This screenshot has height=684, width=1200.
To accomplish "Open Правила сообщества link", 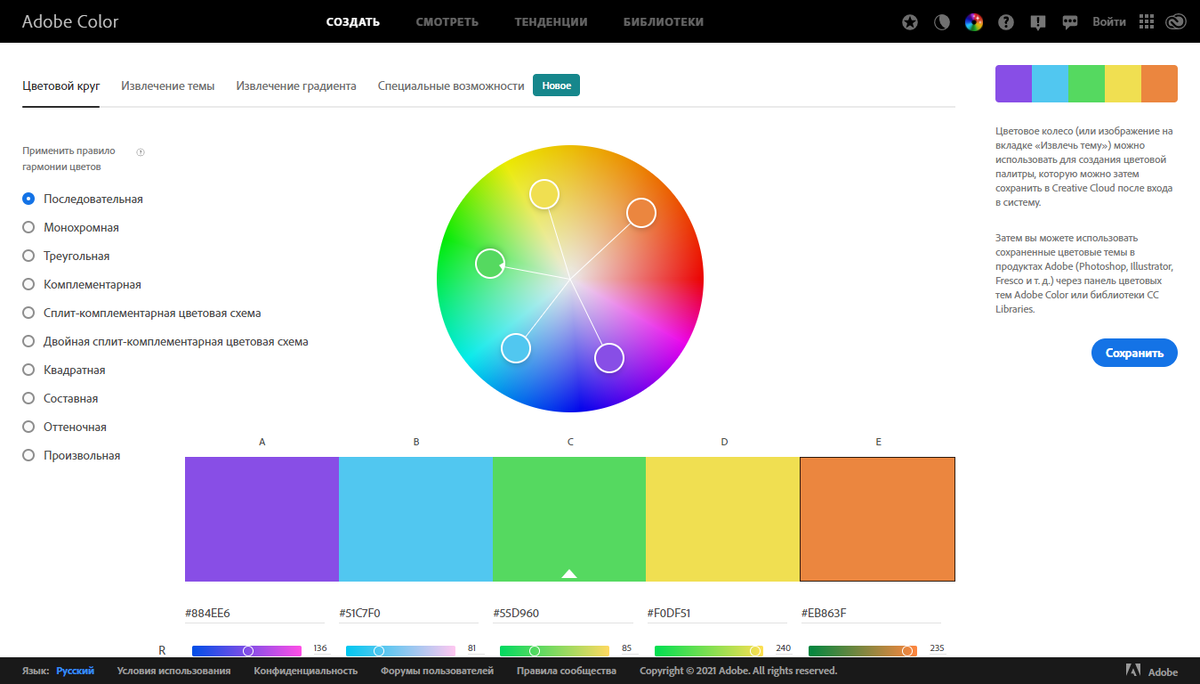I will click(566, 671).
